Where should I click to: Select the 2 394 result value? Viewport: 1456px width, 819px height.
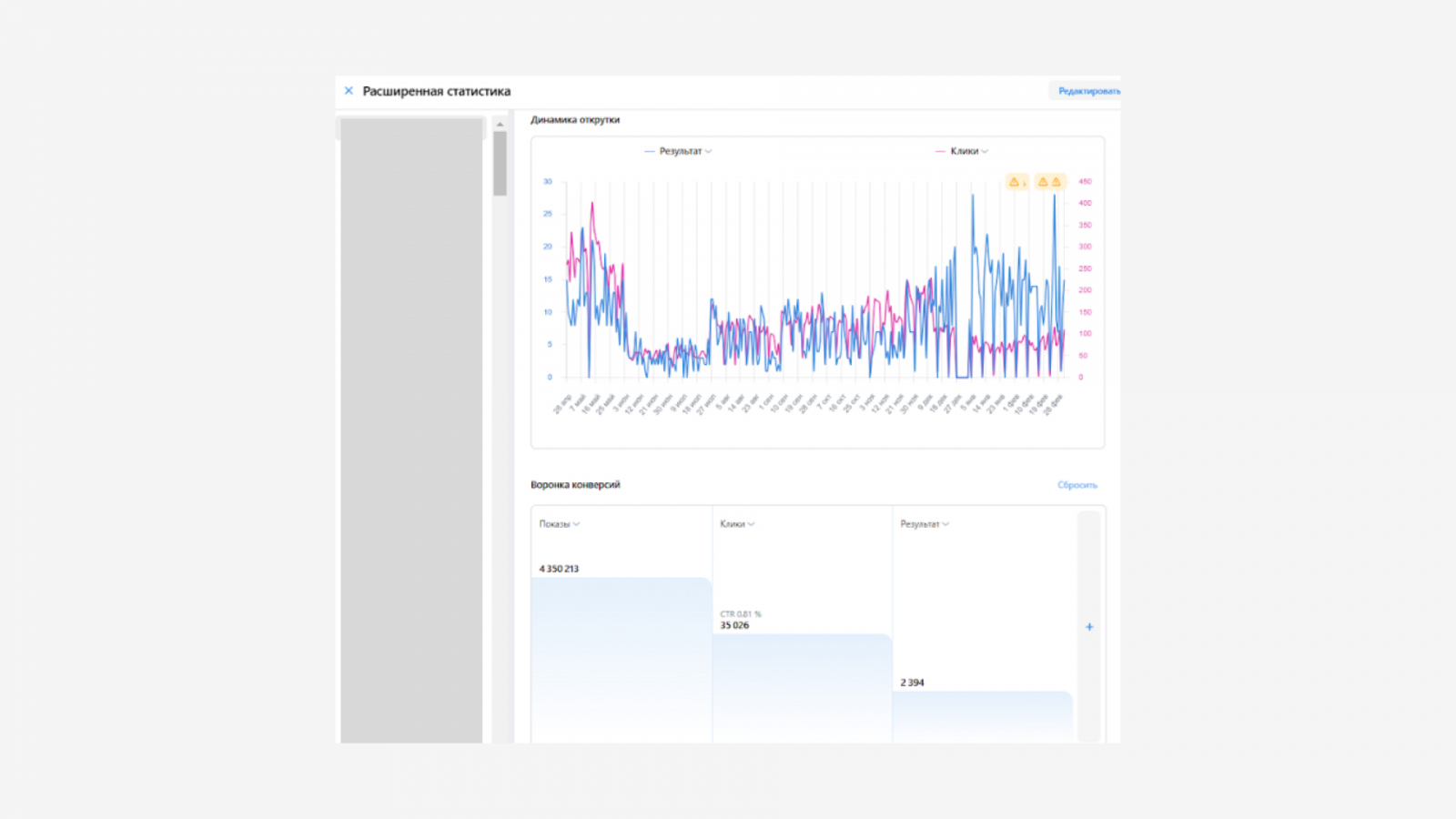[912, 682]
